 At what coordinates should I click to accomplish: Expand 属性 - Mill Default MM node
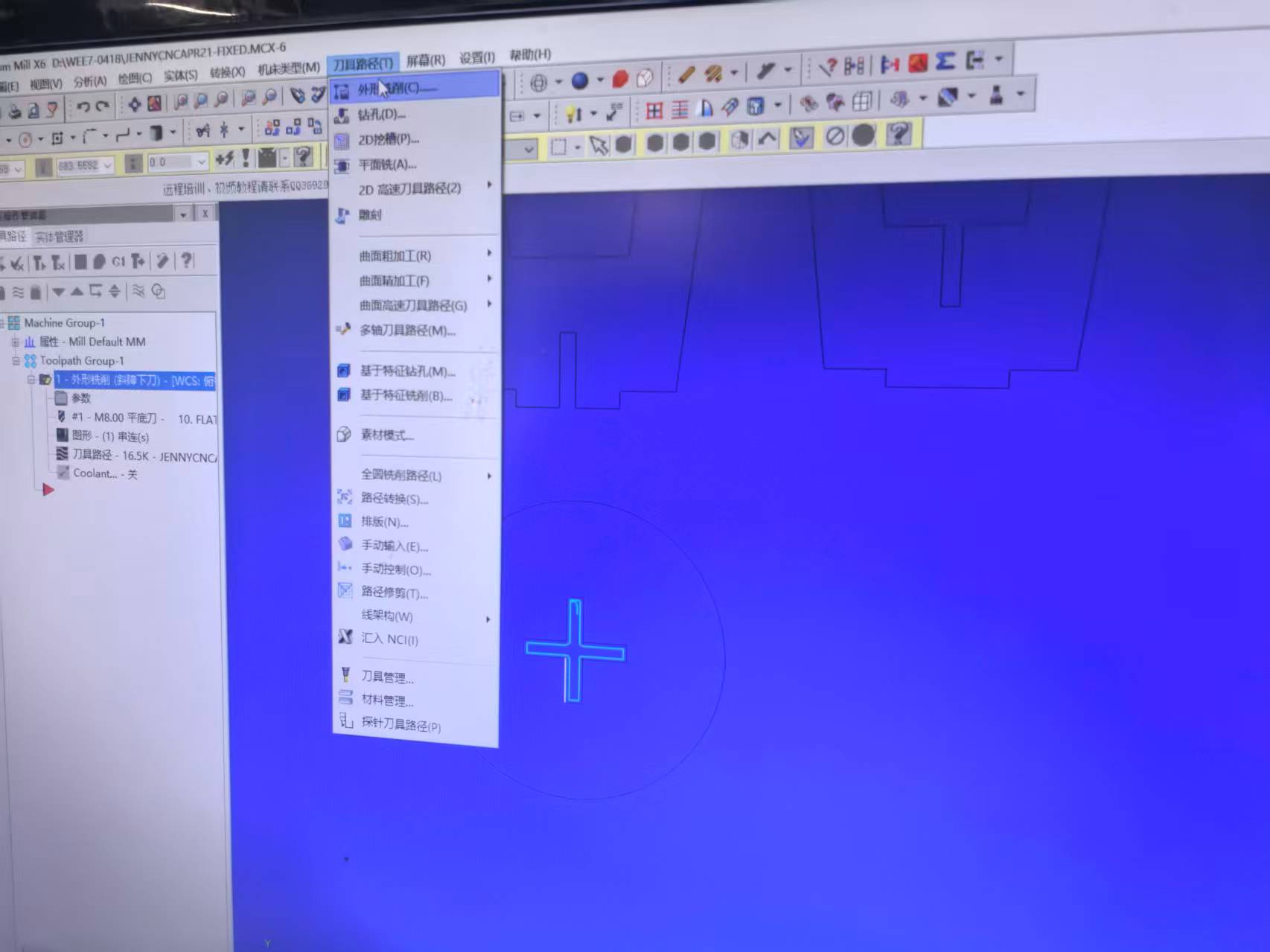pyautogui.click(x=15, y=342)
